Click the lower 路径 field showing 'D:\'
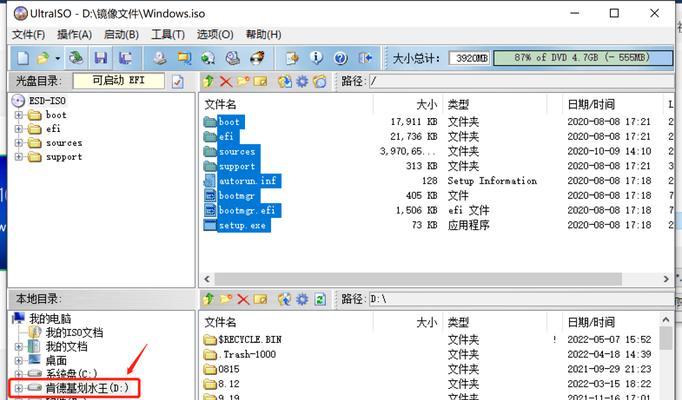 click(x=521, y=299)
